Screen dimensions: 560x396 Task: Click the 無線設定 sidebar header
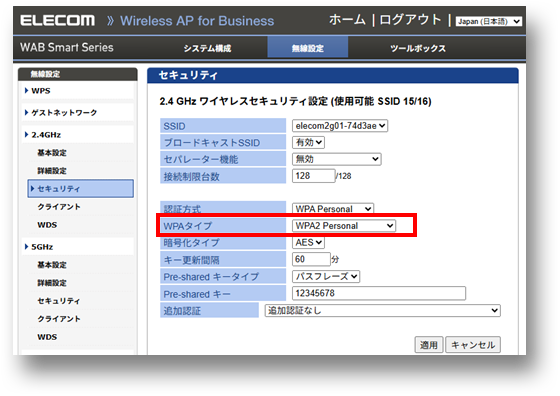(x=45, y=74)
